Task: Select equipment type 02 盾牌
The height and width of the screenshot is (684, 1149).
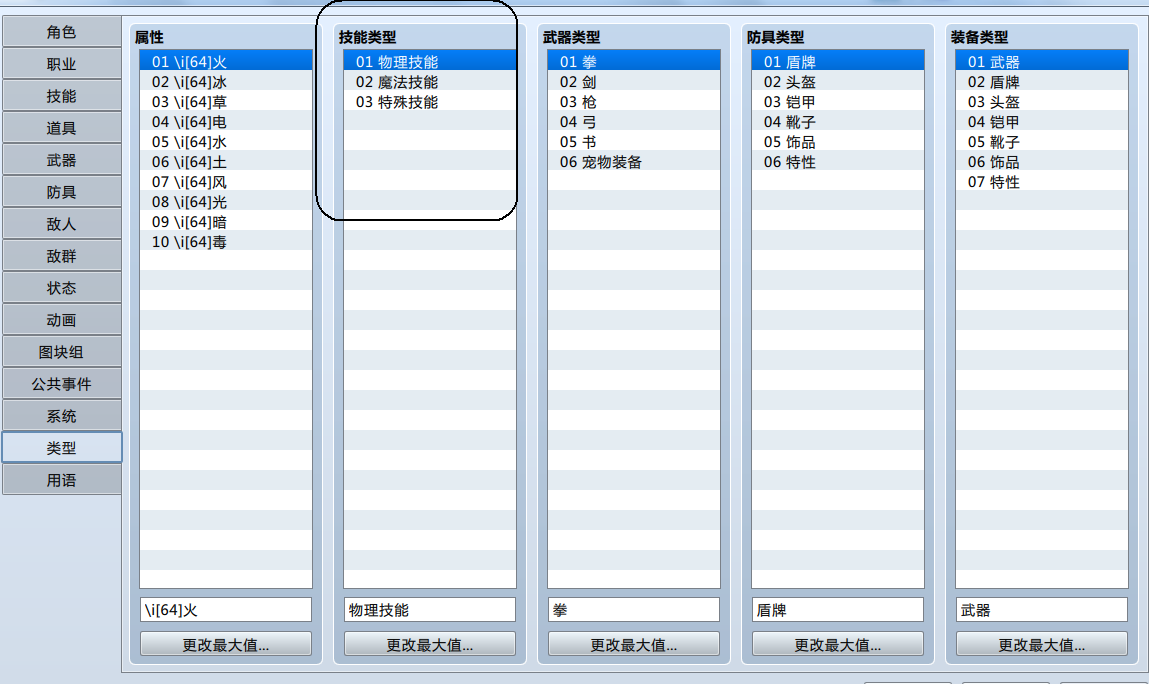Action: click(1041, 81)
